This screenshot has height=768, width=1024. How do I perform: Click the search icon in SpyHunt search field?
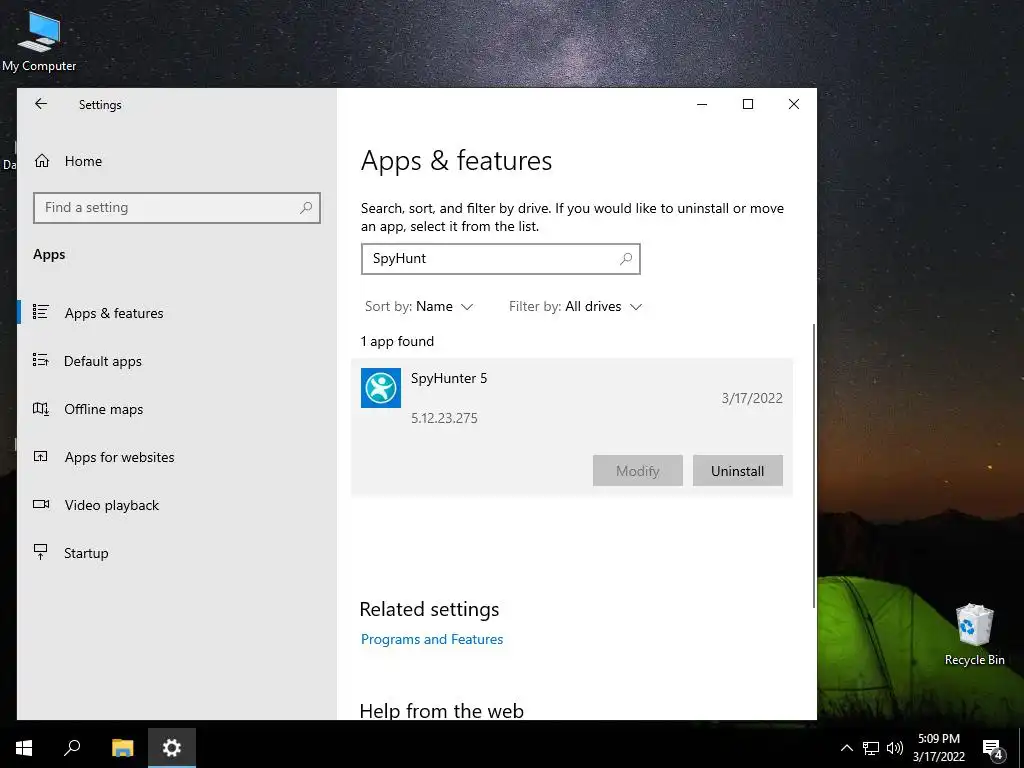(626, 259)
